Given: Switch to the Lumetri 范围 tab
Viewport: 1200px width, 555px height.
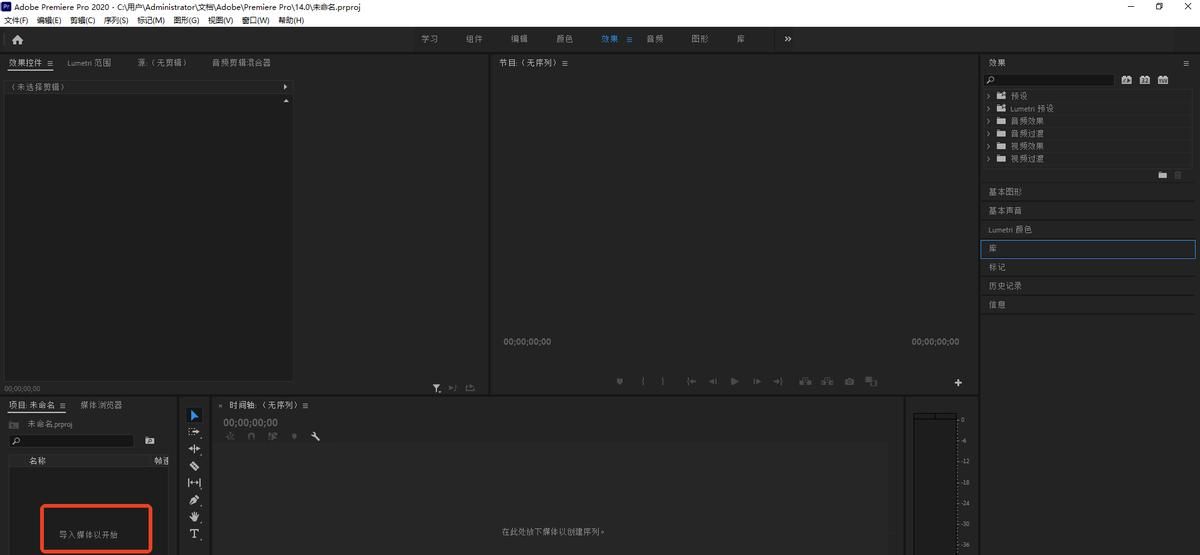Looking at the screenshot, I should [x=89, y=63].
